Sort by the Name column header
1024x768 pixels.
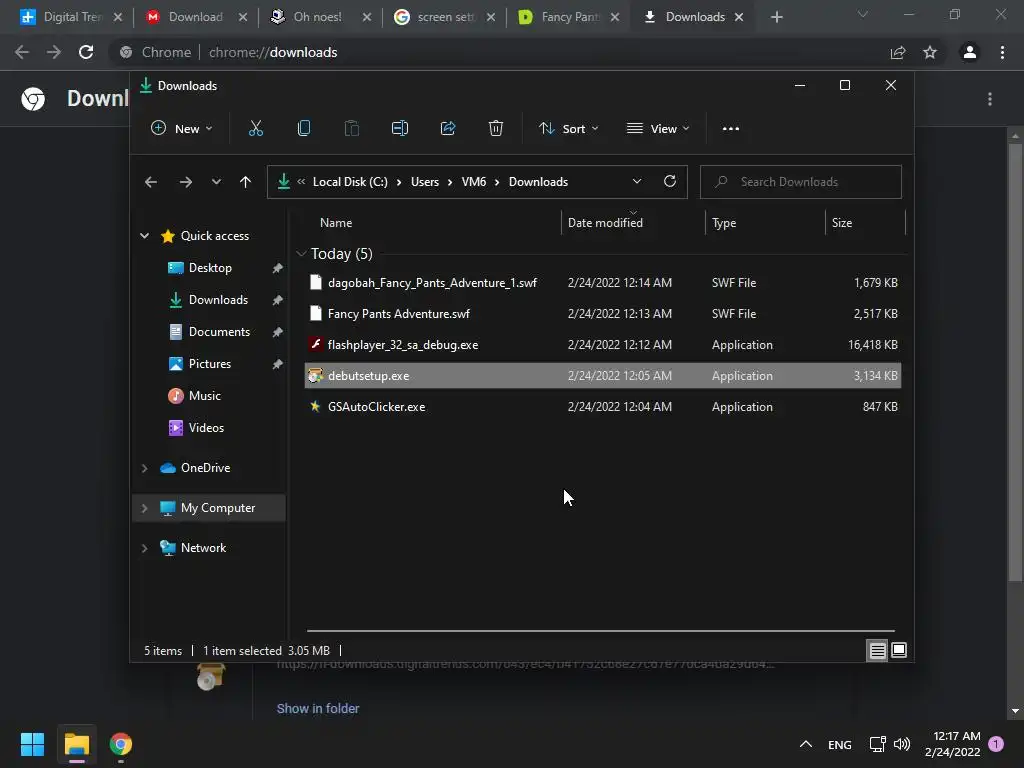[336, 223]
